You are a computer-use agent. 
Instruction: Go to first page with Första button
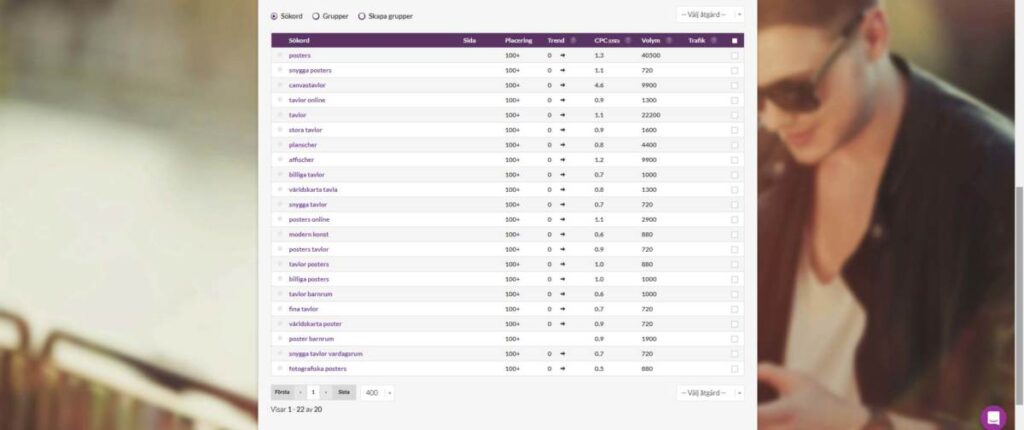[x=282, y=393]
